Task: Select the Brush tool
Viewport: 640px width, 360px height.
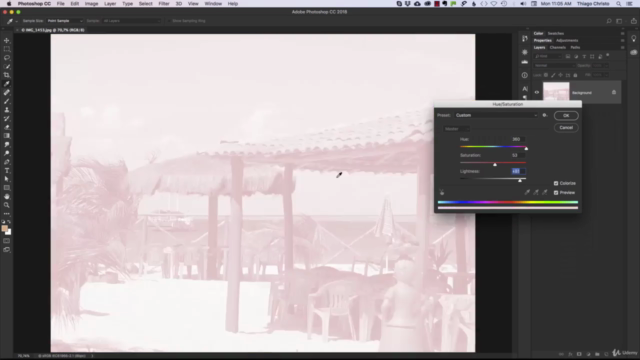Action: pos(7,101)
